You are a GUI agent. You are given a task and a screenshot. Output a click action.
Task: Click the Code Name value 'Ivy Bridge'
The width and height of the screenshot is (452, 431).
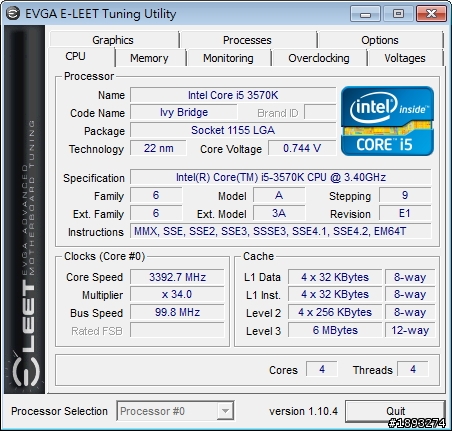184,112
